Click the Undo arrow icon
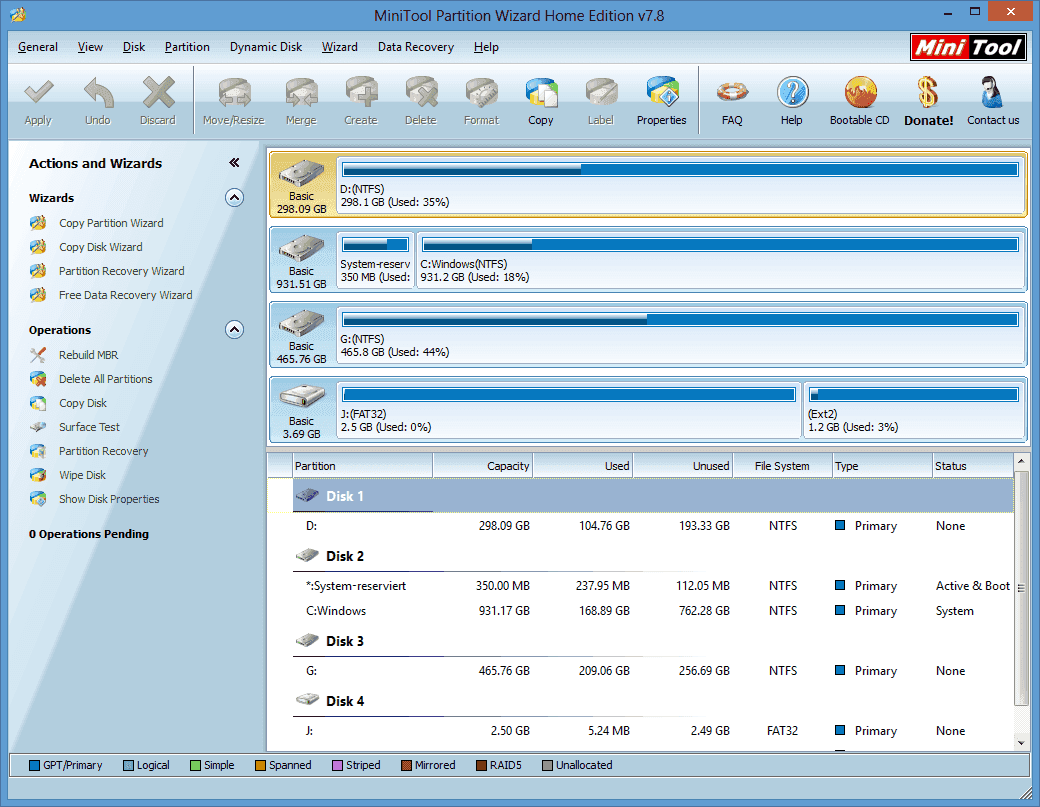This screenshot has width=1040, height=807. click(98, 93)
